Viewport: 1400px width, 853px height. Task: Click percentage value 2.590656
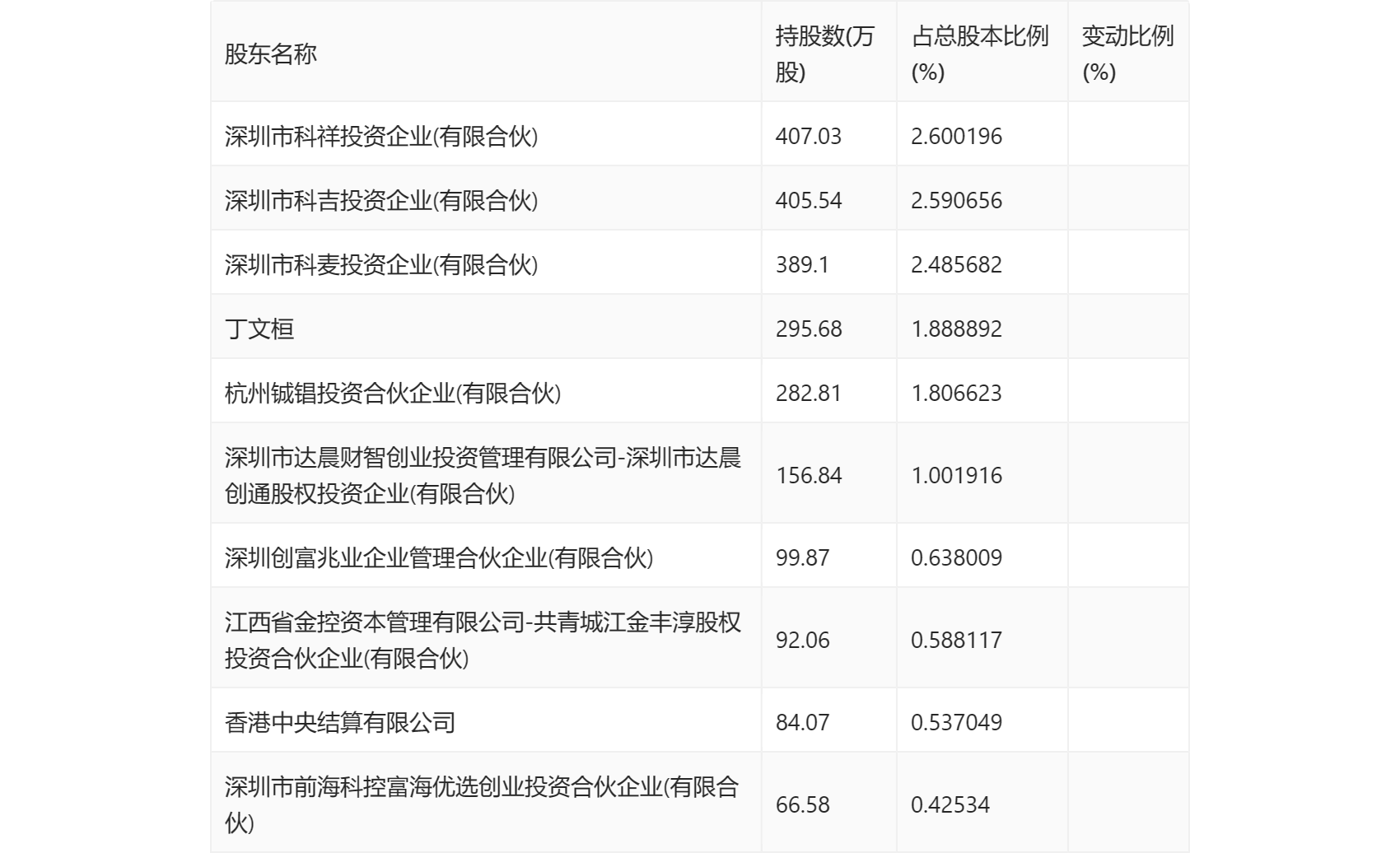(956, 200)
